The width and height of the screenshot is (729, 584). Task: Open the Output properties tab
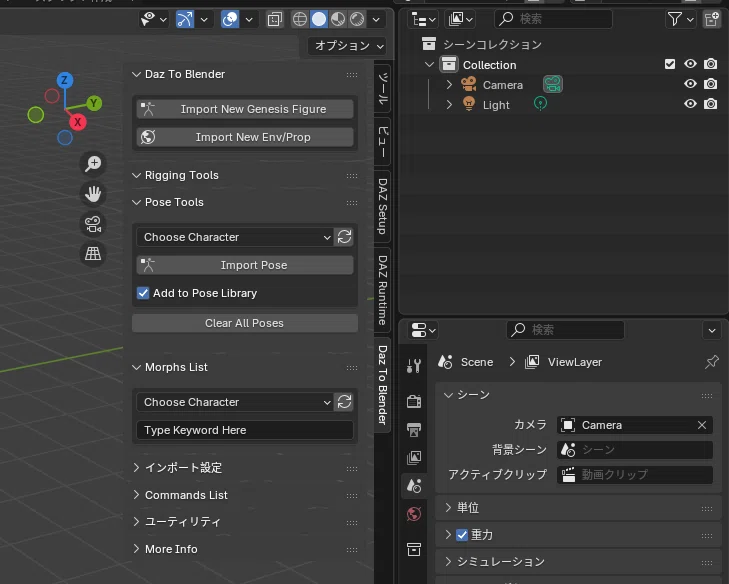point(414,429)
